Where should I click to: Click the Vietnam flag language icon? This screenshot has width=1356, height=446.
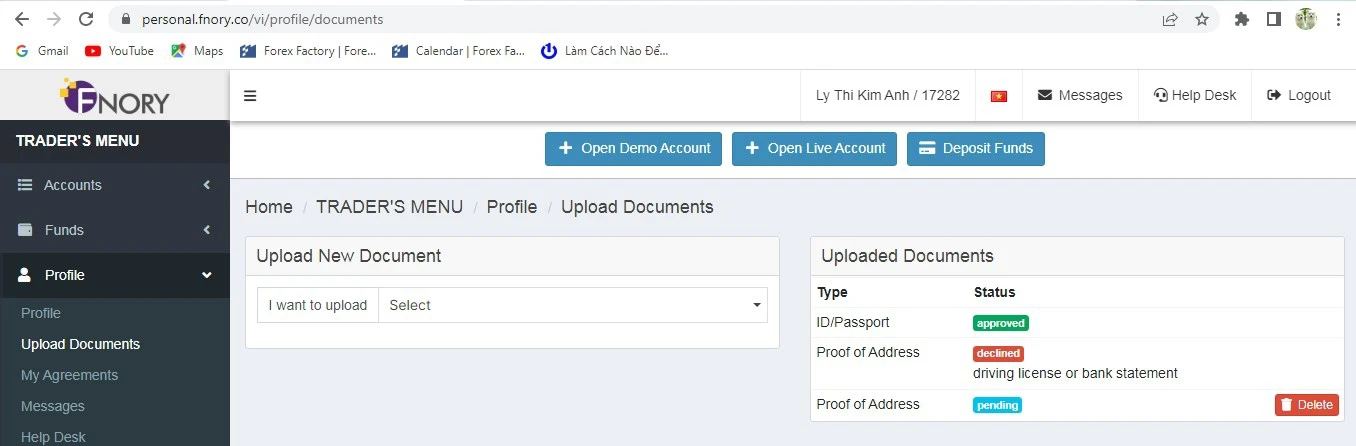coord(998,96)
